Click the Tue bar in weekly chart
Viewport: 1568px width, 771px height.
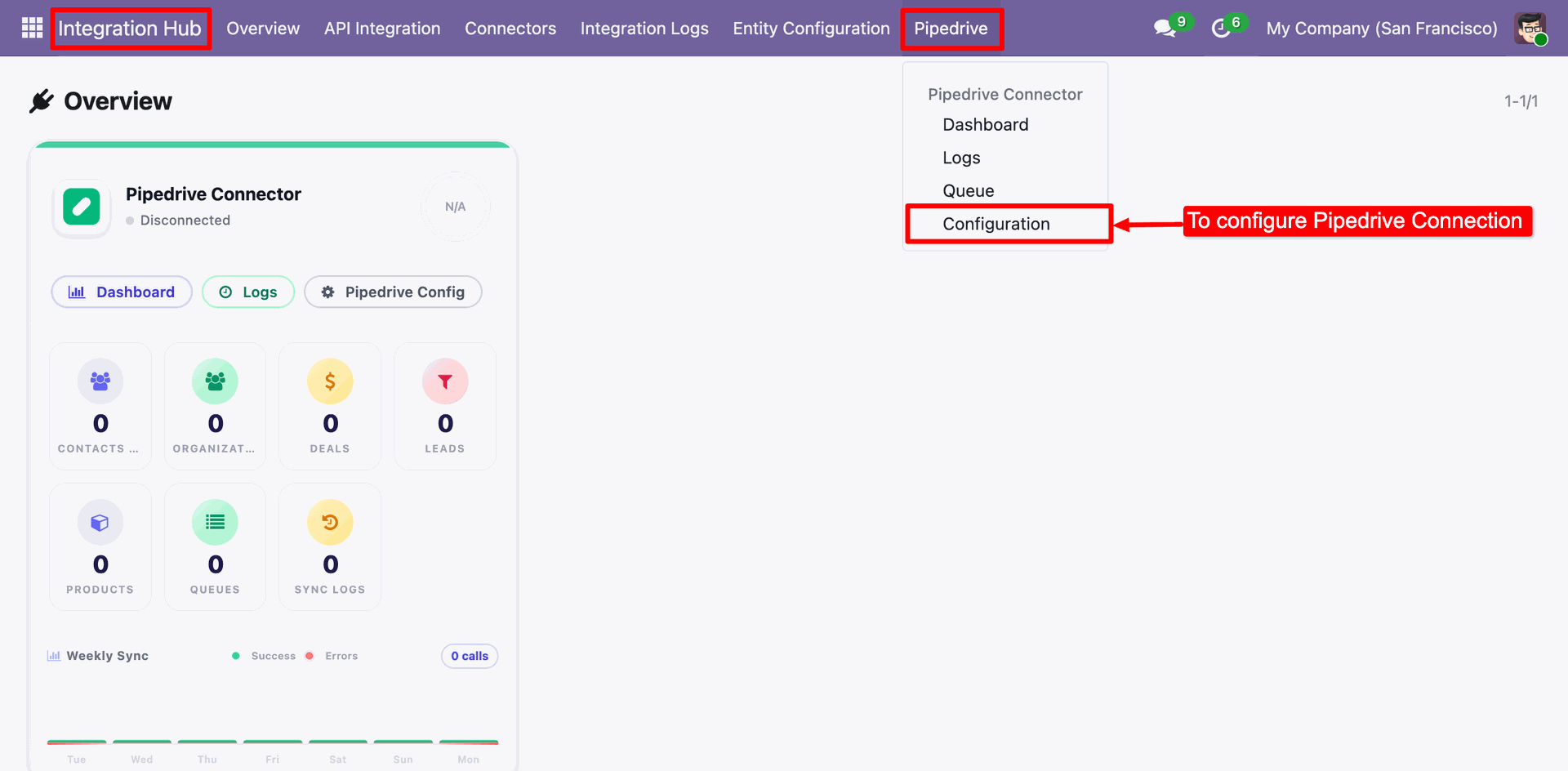[x=77, y=742]
